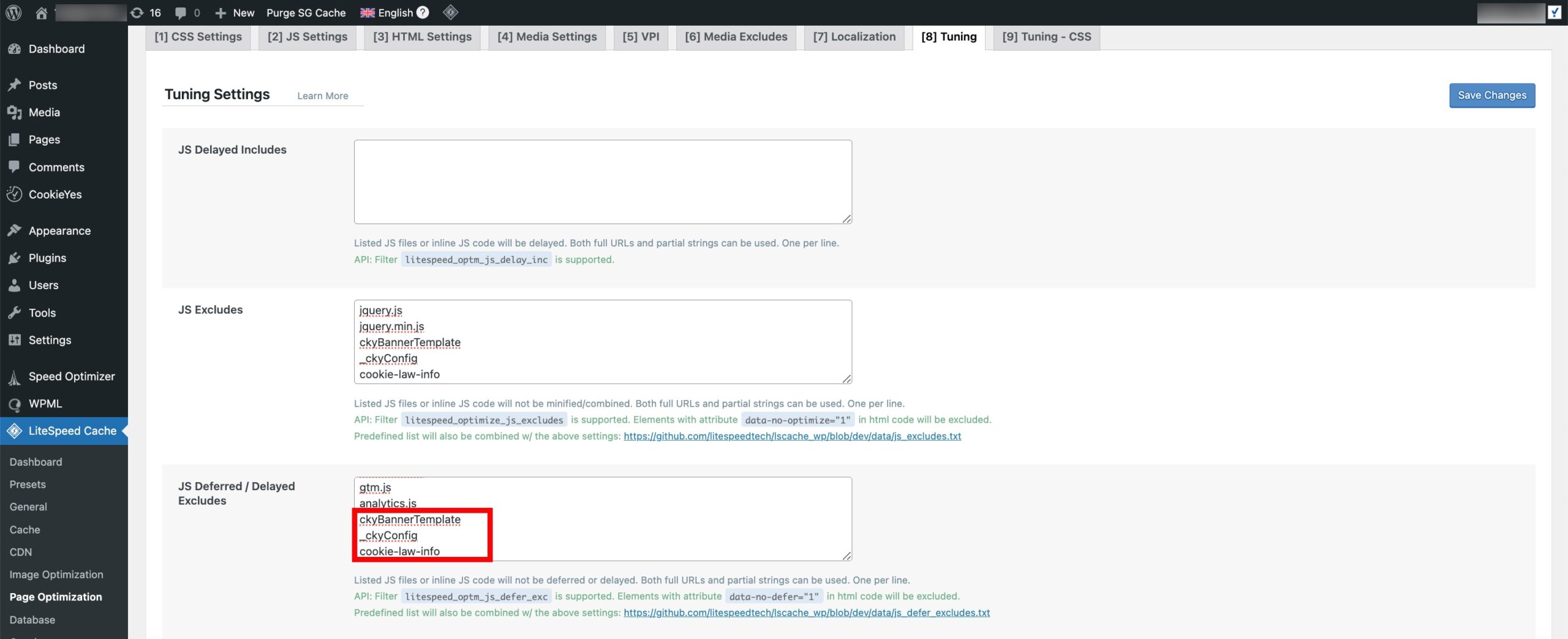Click the data-no-defer="1" attribute code
The width and height of the screenshot is (1568, 639).
[774, 597]
